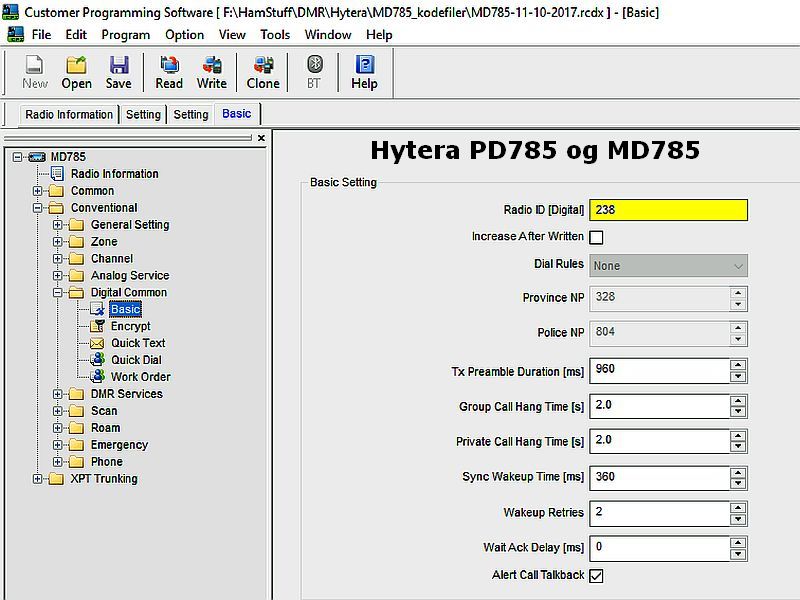Close the tree panel with X button
Viewport: 800px width, 600px height.
pos(261,138)
